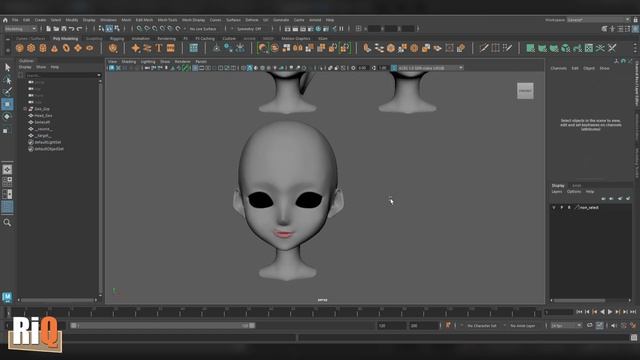This screenshot has height=360, width=640.
Task: Toggle reference R on non_select layer
Action: tap(569, 208)
